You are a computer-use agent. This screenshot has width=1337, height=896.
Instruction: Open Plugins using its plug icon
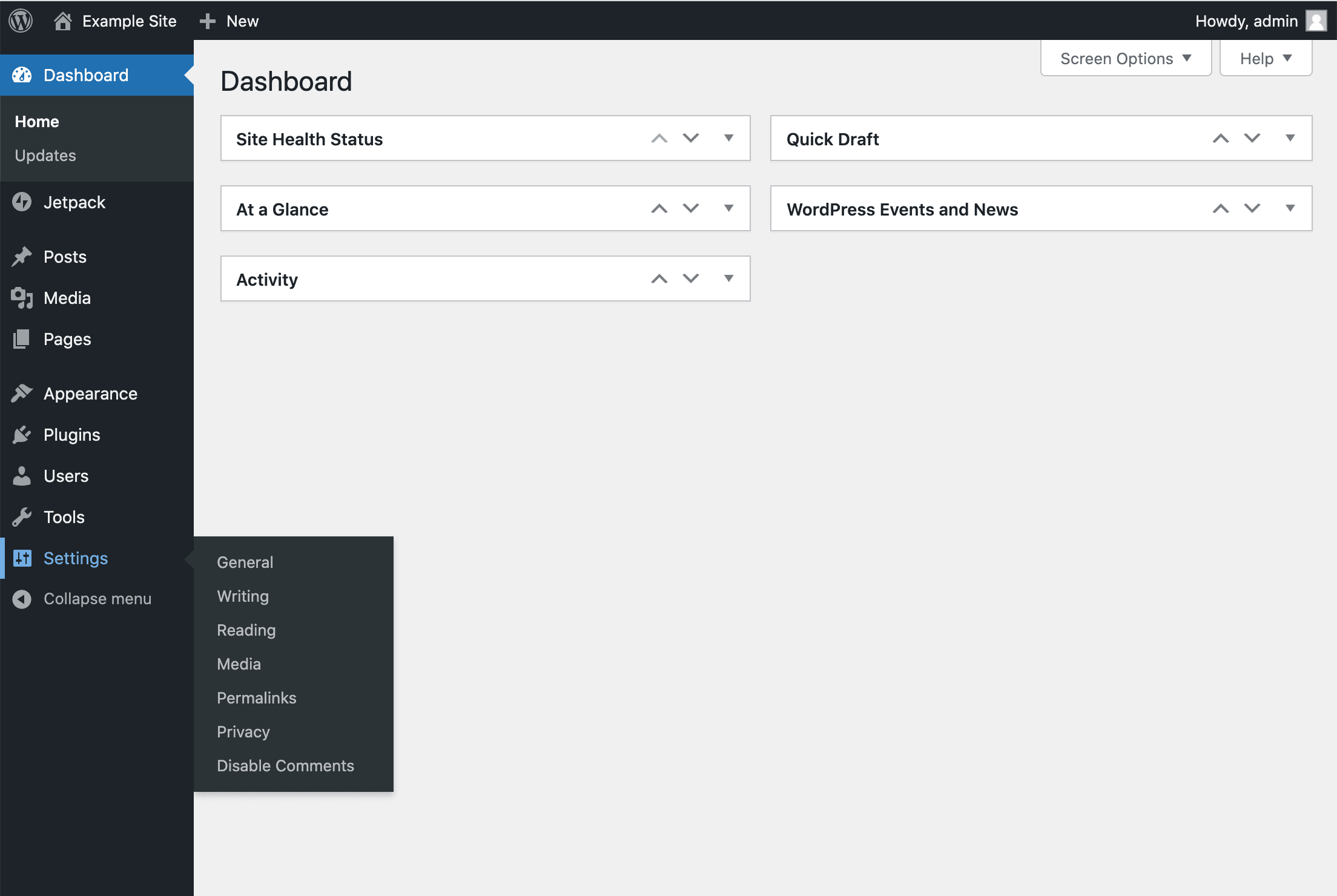22,435
